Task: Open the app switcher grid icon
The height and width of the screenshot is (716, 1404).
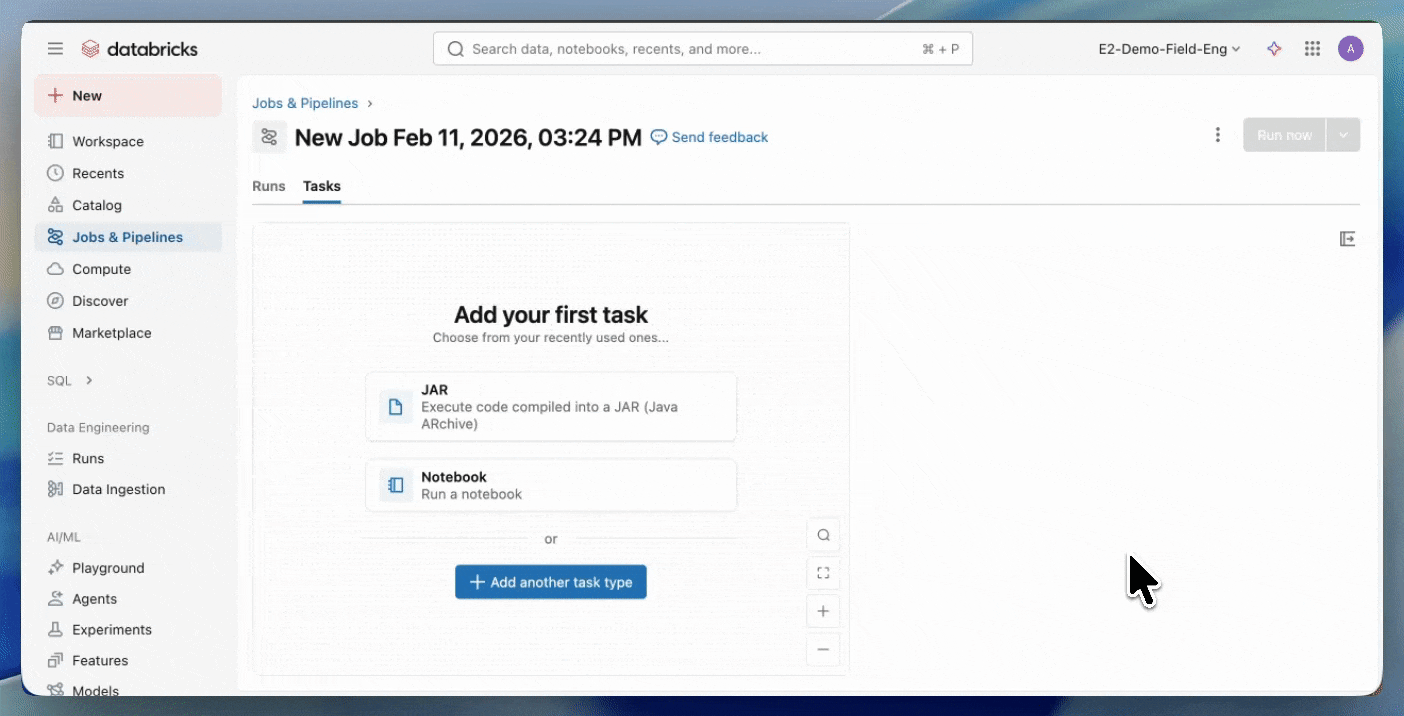Action: tap(1312, 48)
